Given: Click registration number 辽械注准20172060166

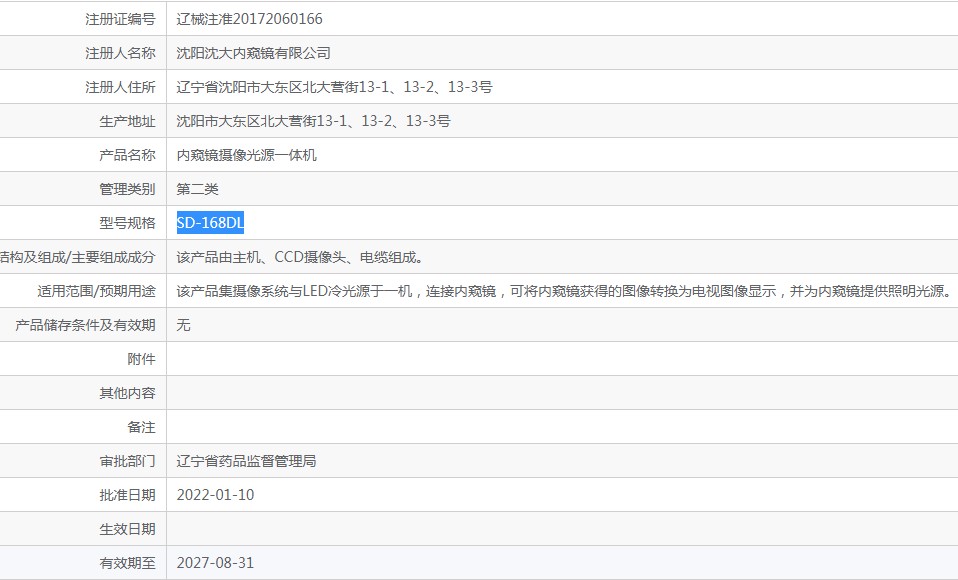Looking at the screenshot, I should pyautogui.click(x=249, y=19).
